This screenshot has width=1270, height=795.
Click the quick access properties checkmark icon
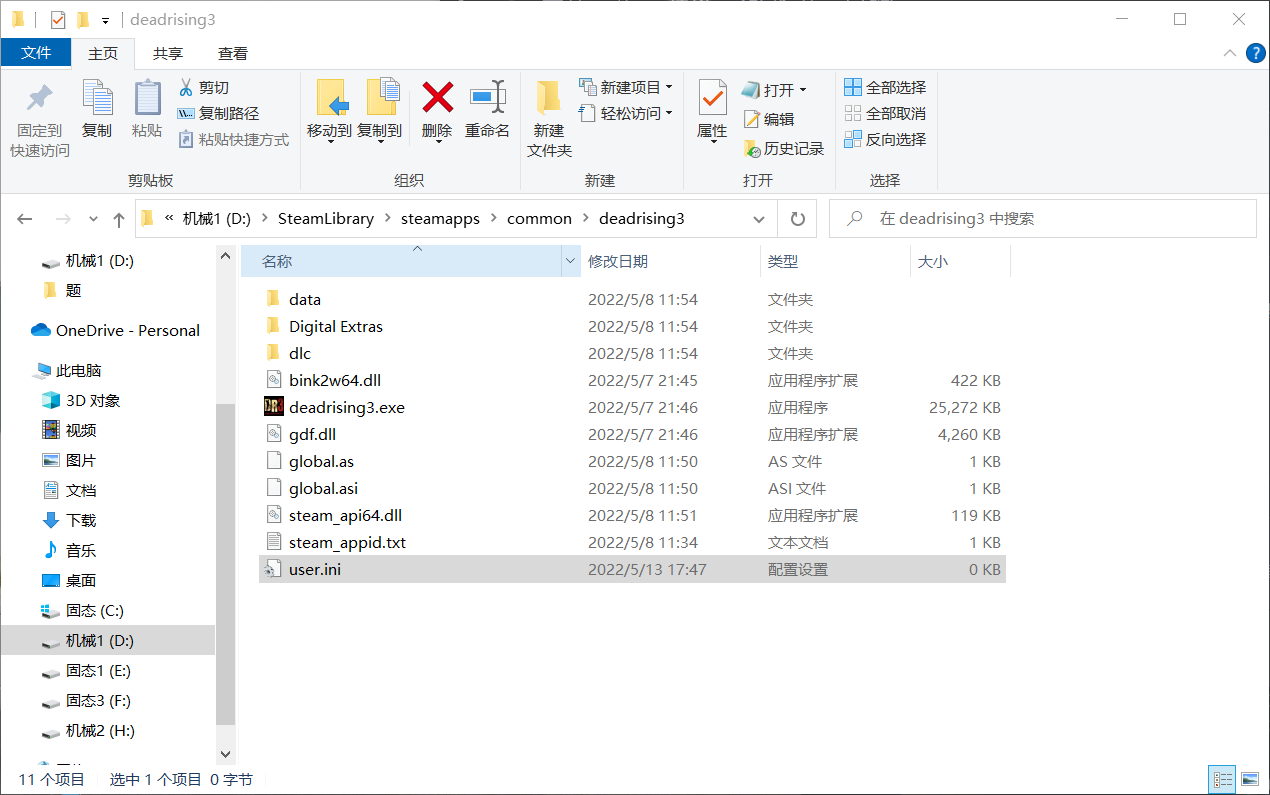[x=58, y=19]
